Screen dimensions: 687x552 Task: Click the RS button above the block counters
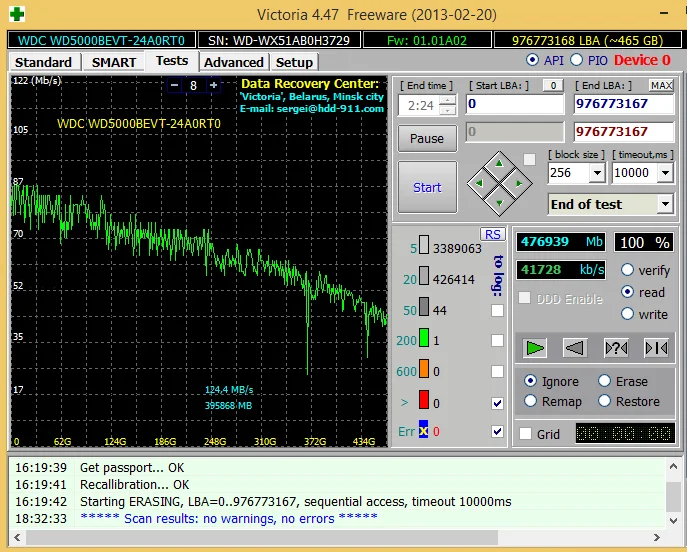pos(492,234)
